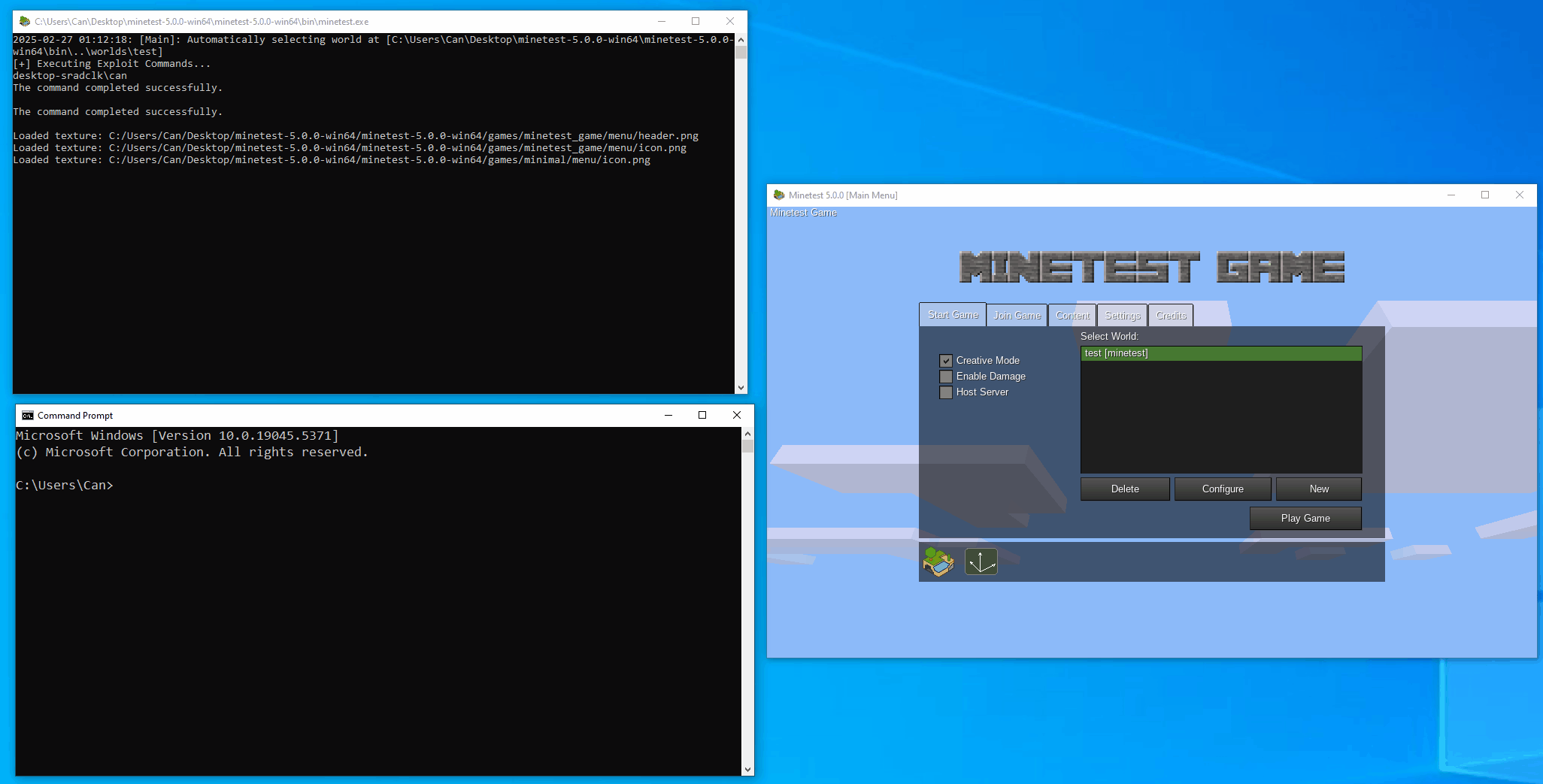Click the 'C:\Users\Can>' prompt in Command Prompt
Screen dimensions: 1543x784
pyautogui.click(x=65, y=486)
